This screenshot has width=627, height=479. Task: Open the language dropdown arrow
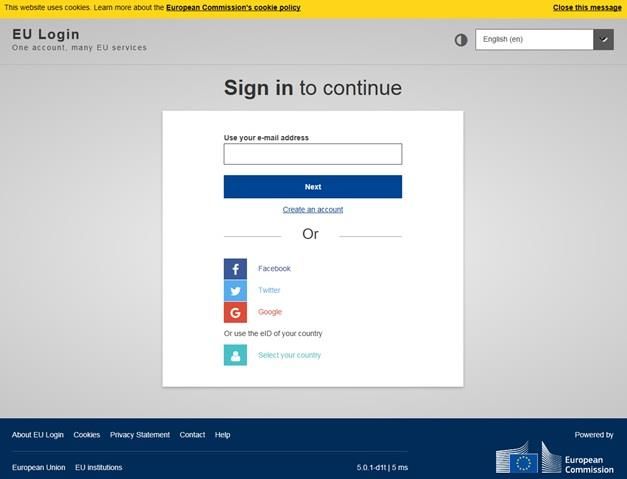point(603,40)
